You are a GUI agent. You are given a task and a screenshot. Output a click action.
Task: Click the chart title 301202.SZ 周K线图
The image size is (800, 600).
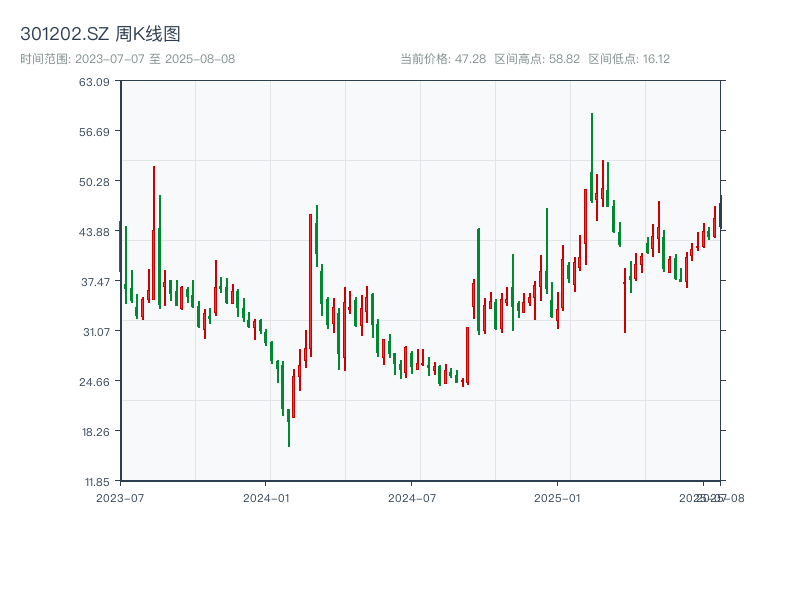pos(100,34)
